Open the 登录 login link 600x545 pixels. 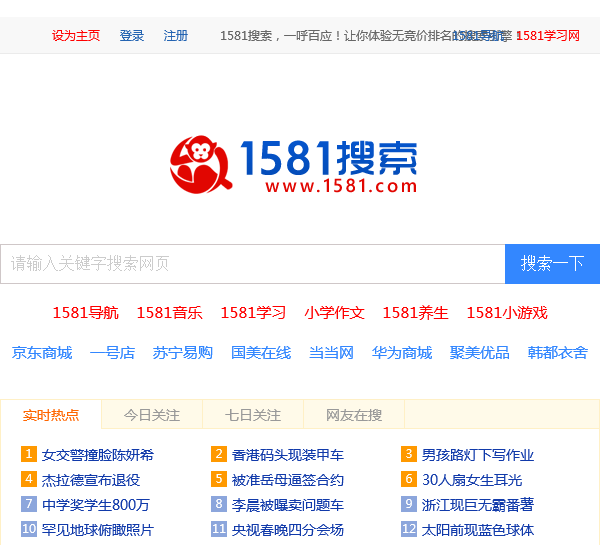tap(132, 36)
